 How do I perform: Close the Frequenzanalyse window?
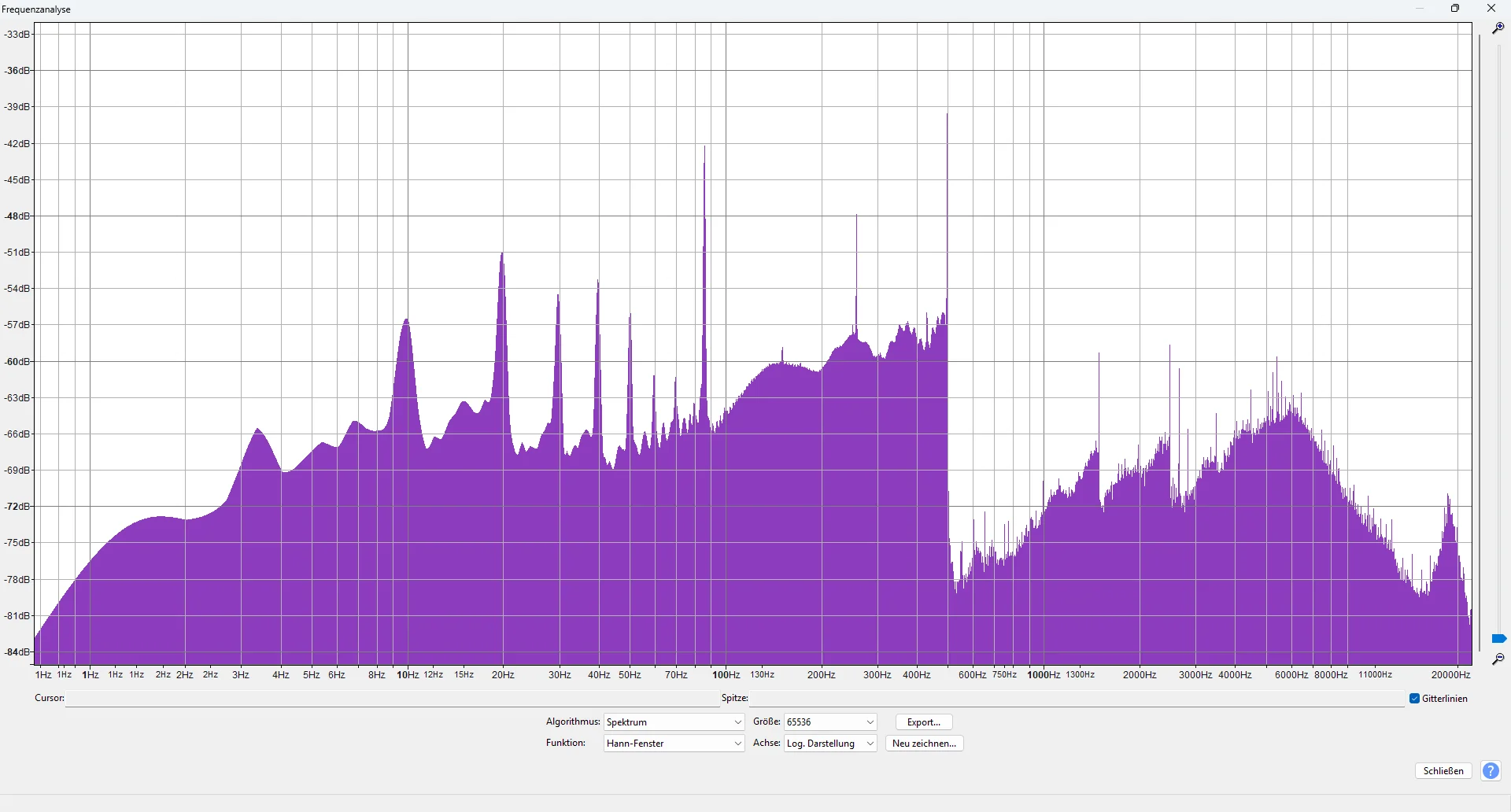(x=1491, y=9)
